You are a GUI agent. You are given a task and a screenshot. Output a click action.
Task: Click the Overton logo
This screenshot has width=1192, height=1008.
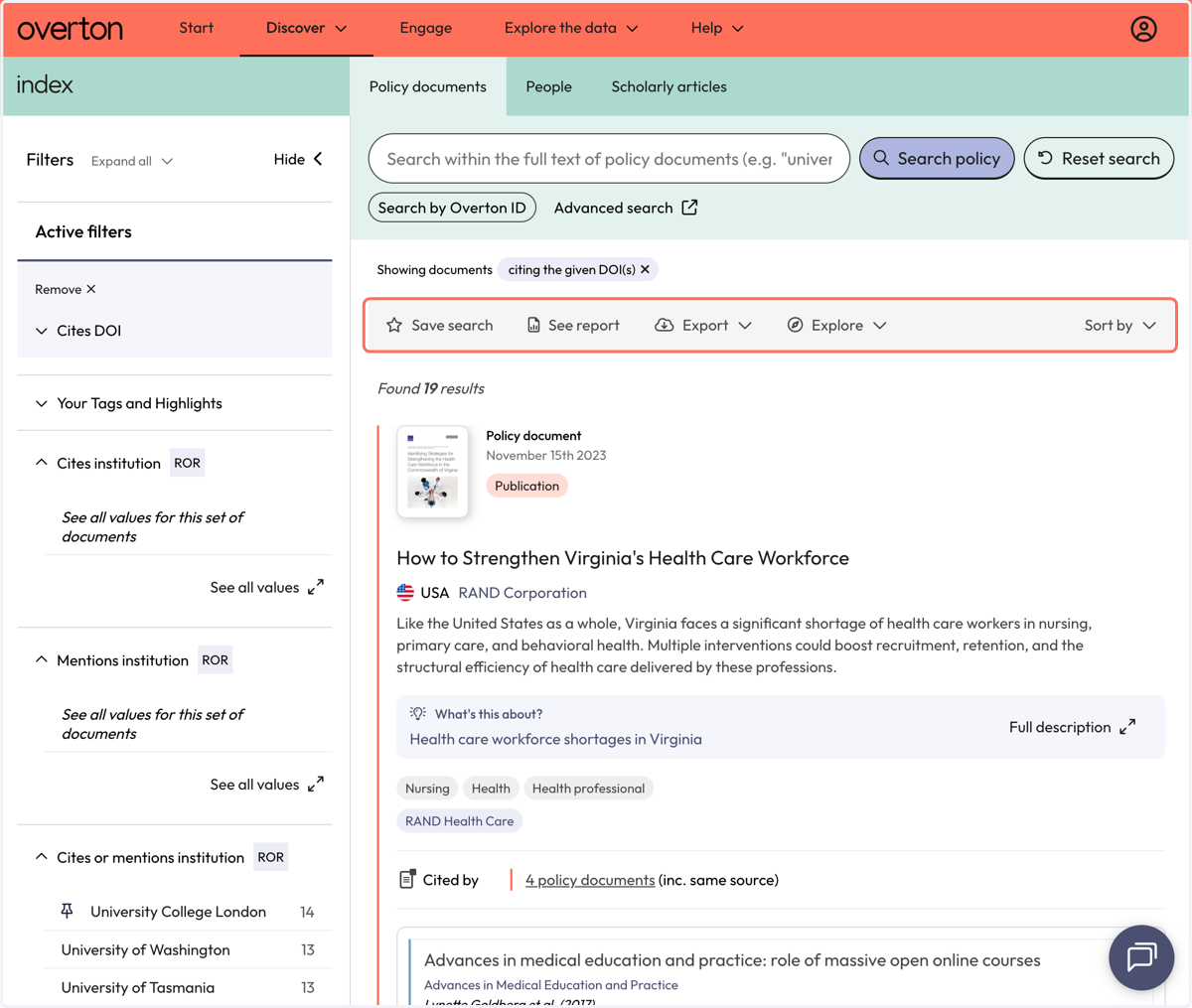(70, 29)
